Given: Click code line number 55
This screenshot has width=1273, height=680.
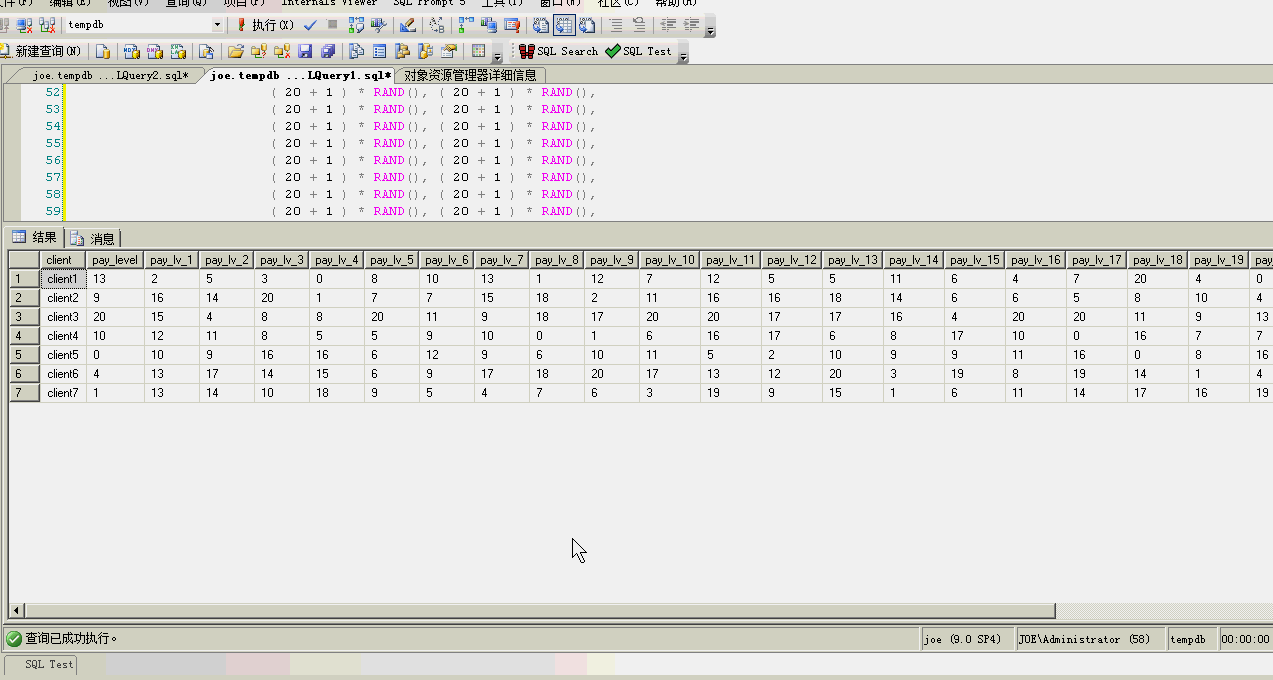Looking at the screenshot, I should [x=53, y=143].
